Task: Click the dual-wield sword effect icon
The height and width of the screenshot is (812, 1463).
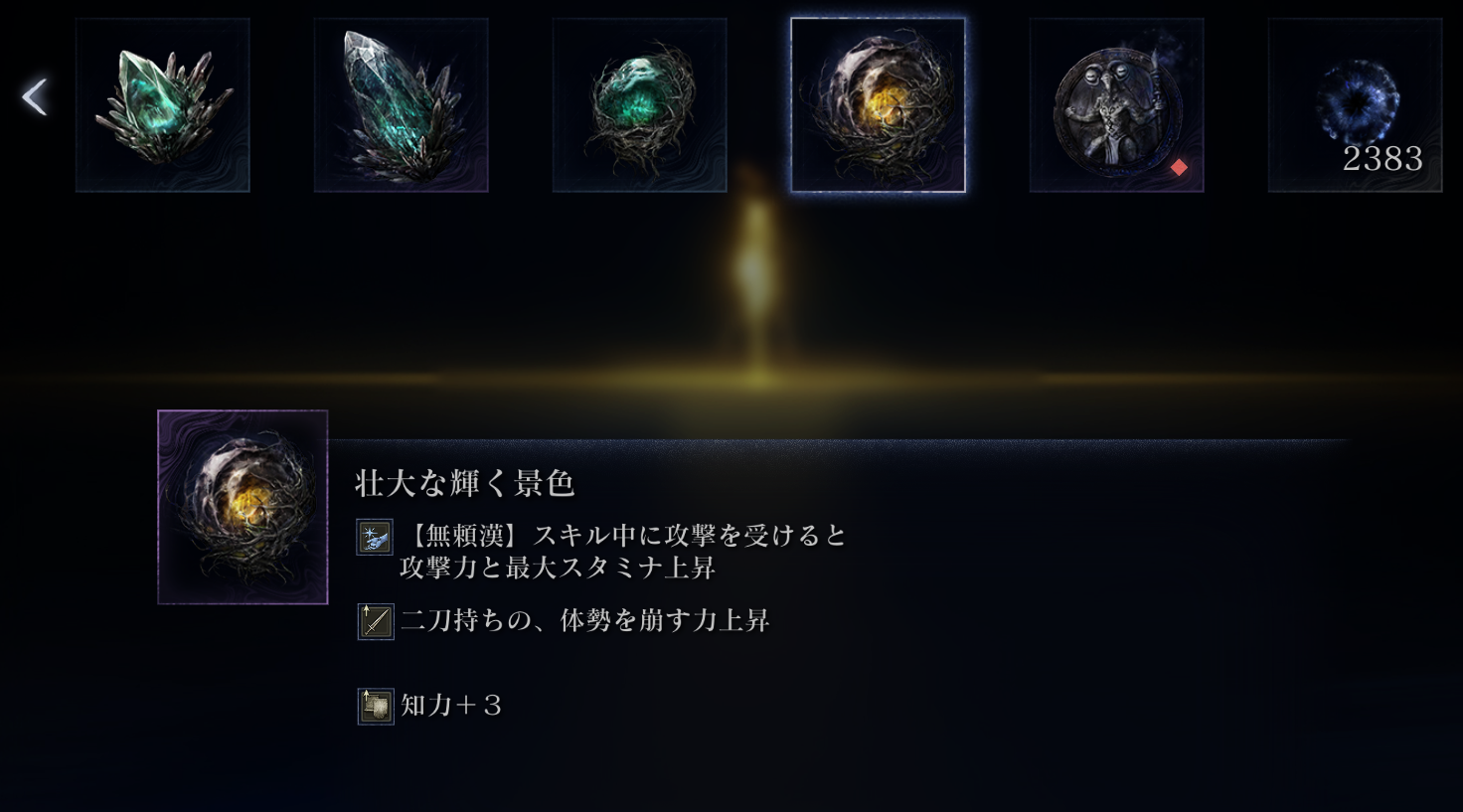Action: pos(375,621)
